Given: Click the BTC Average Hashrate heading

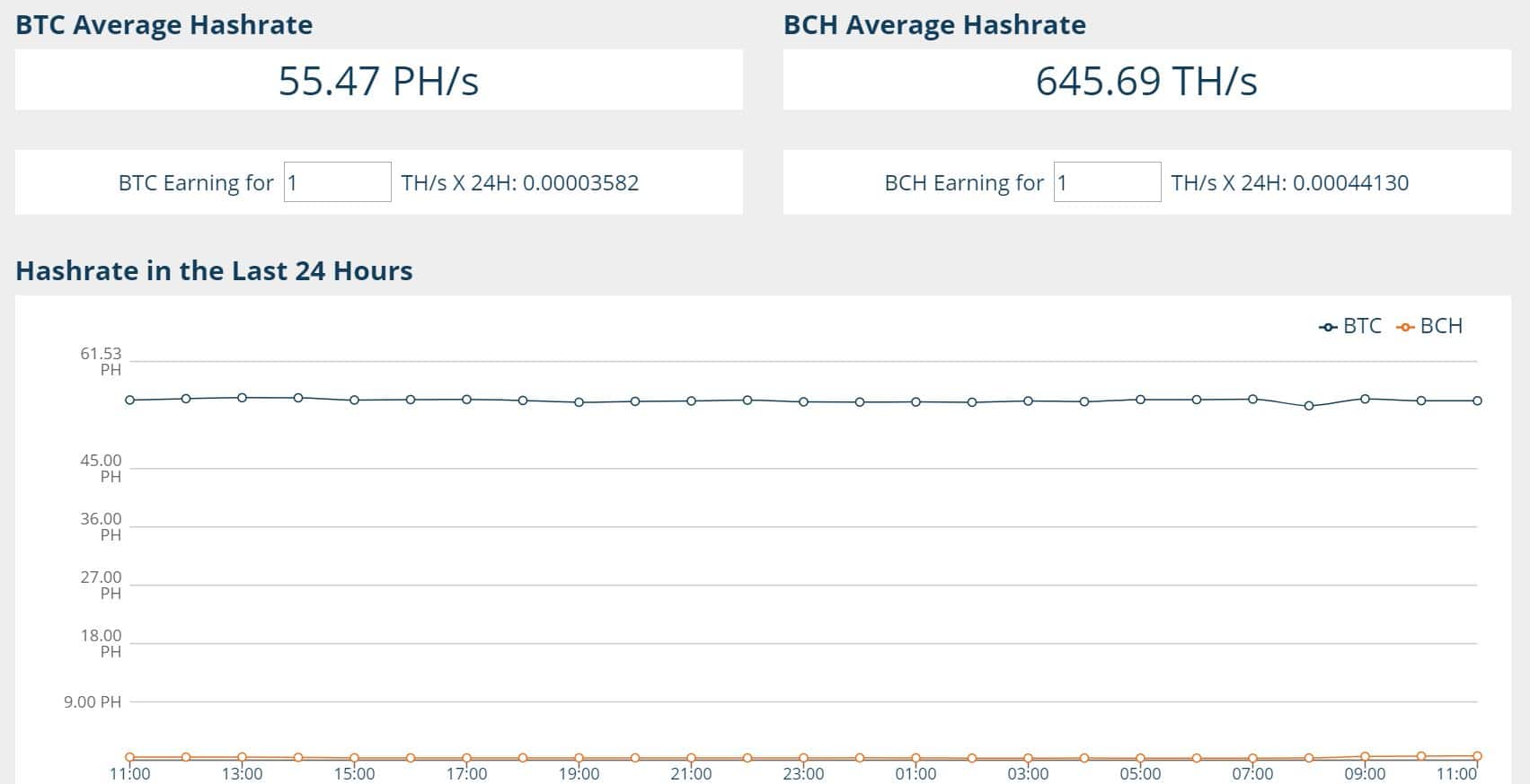Looking at the screenshot, I should [164, 25].
